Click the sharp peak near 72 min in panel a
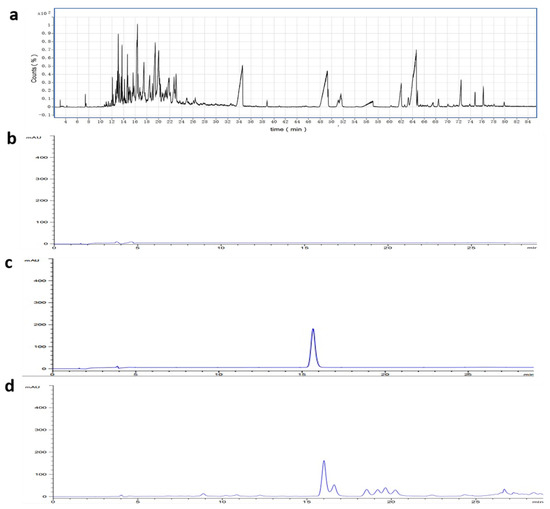This screenshot has width=550, height=509. (x=461, y=93)
